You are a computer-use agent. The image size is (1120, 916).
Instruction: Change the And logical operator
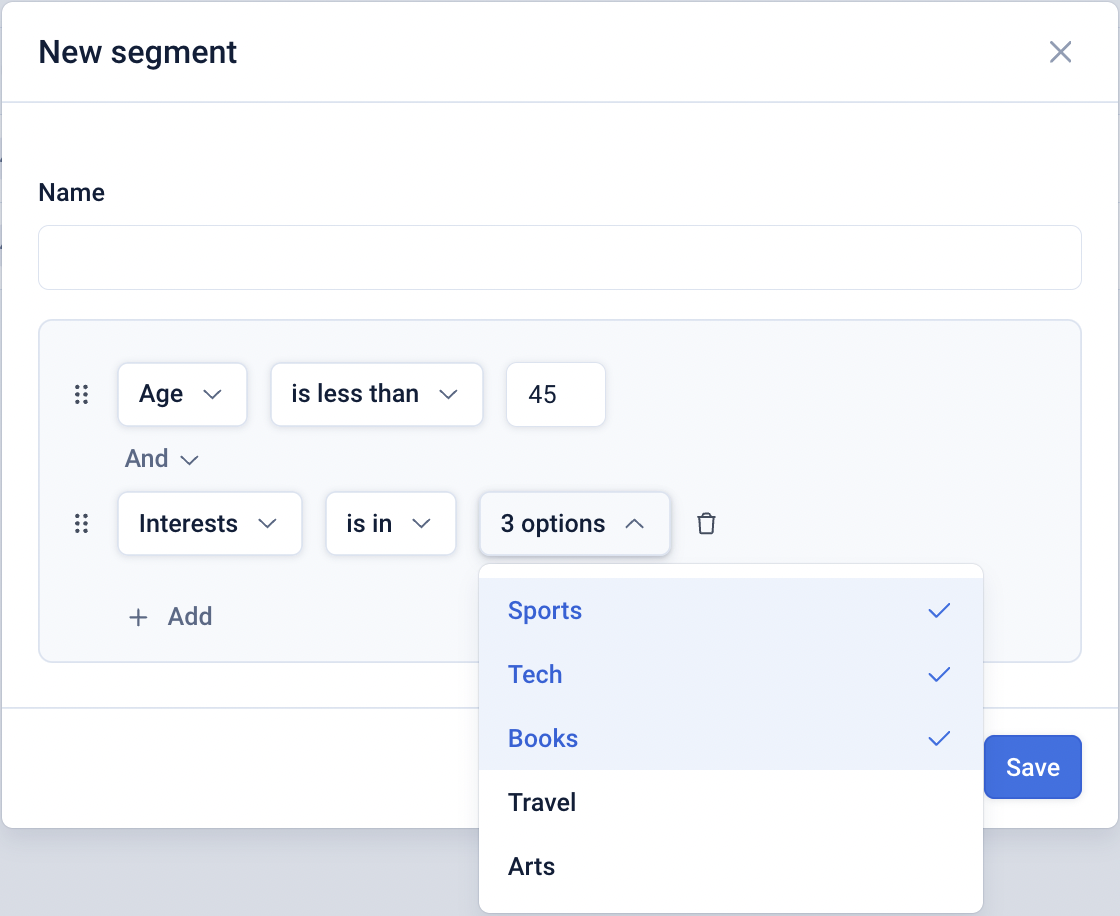[161, 459]
